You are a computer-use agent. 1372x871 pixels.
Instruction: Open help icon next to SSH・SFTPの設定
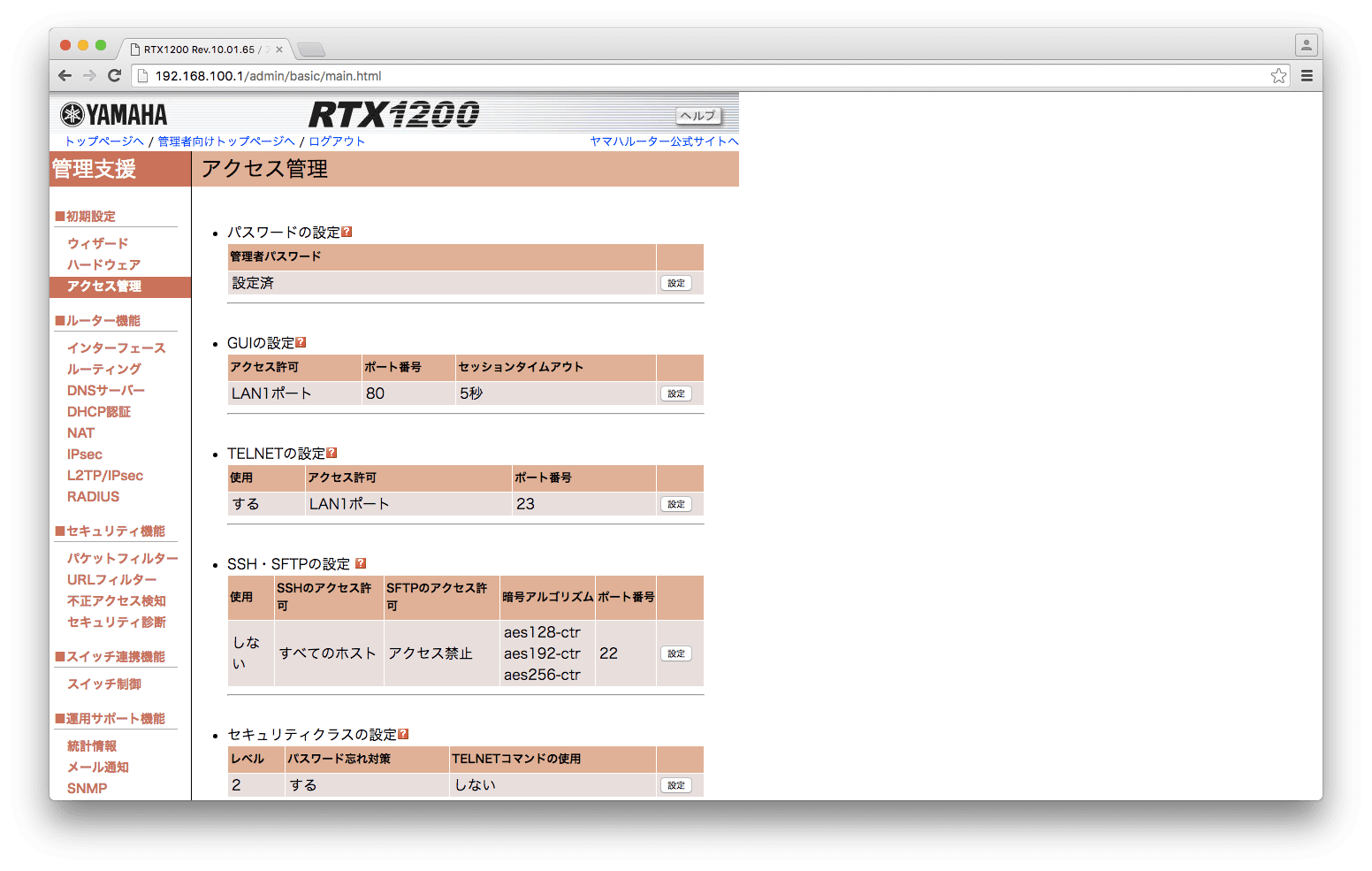click(x=361, y=563)
